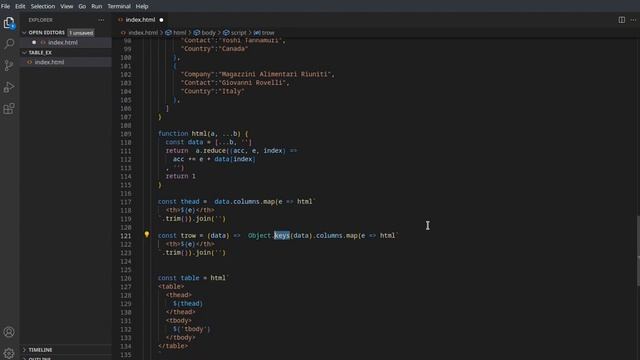This screenshot has height=360, width=640.
Task: Open the Search view icon
Action: (x=9, y=44)
